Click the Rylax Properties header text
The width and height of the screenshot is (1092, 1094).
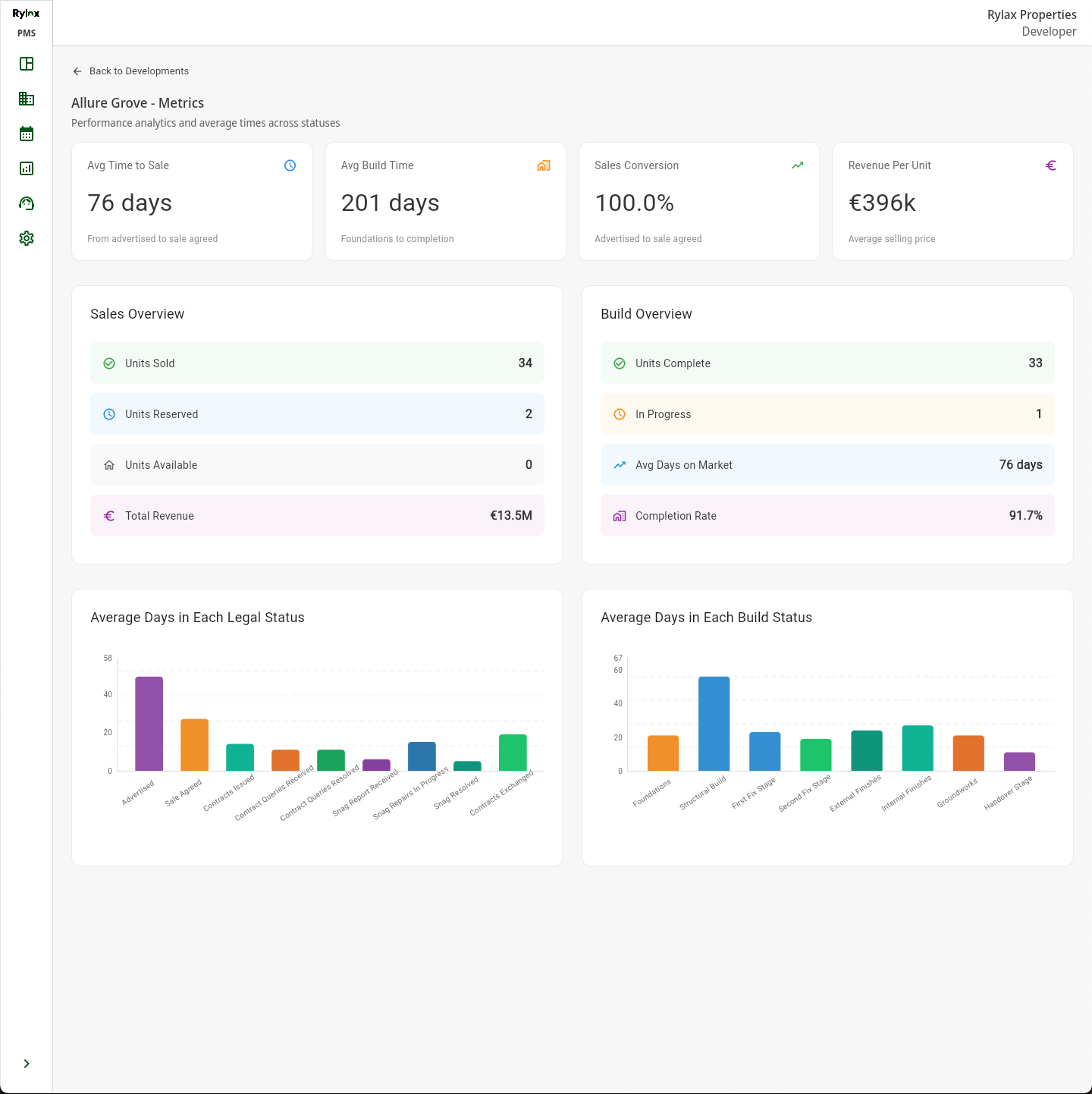point(1032,14)
